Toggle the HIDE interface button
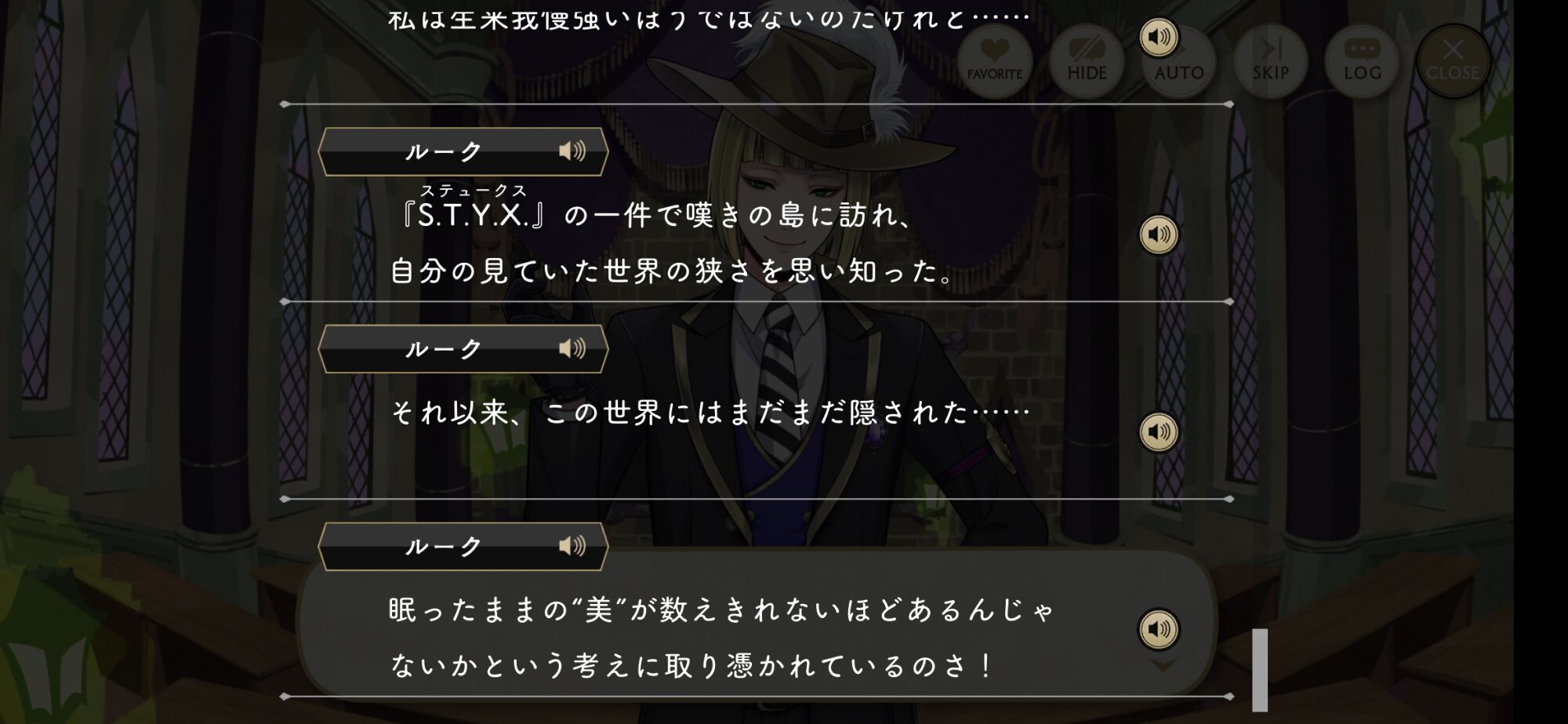Screen dimensions: 1568x724 click(x=1087, y=61)
